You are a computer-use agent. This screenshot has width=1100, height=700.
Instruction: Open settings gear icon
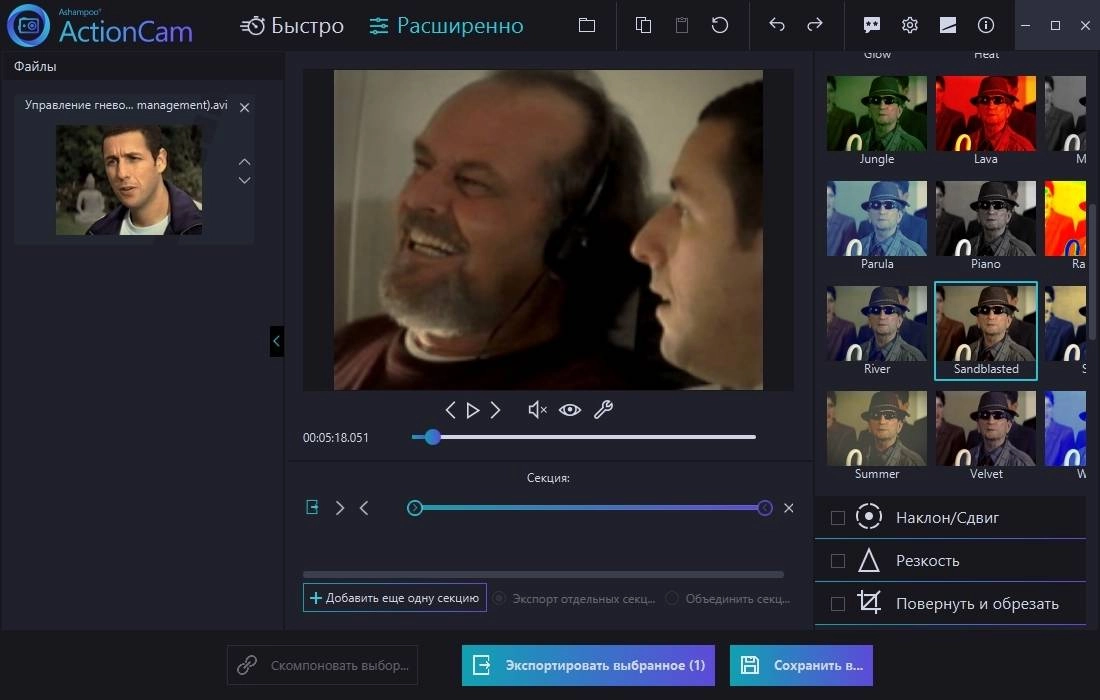[x=910, y=25]
